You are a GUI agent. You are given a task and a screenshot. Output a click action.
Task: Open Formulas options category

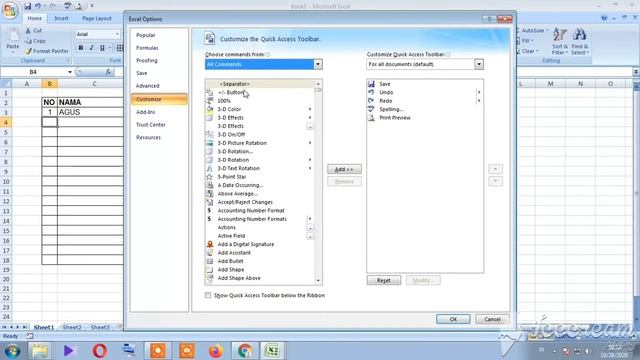click(x=159, y=48)
